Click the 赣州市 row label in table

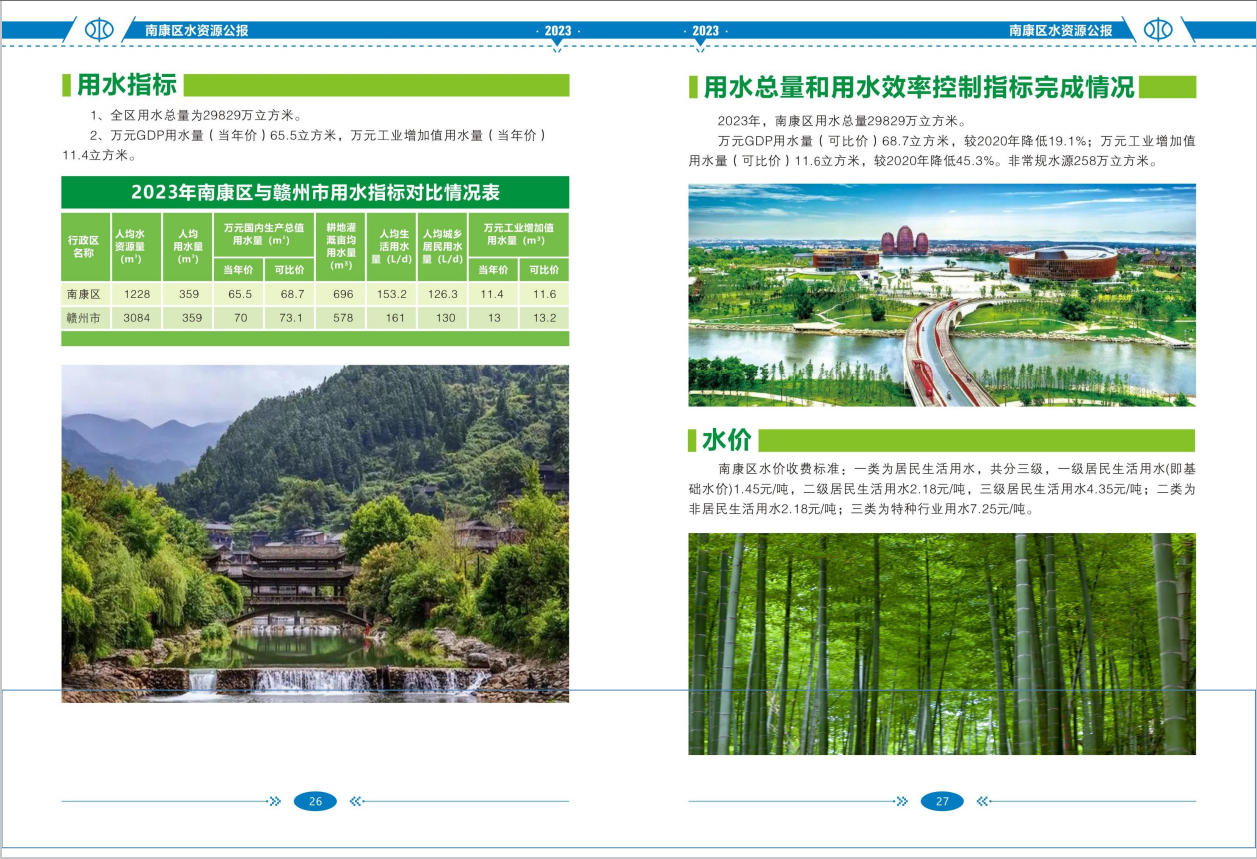pos(84,318)
